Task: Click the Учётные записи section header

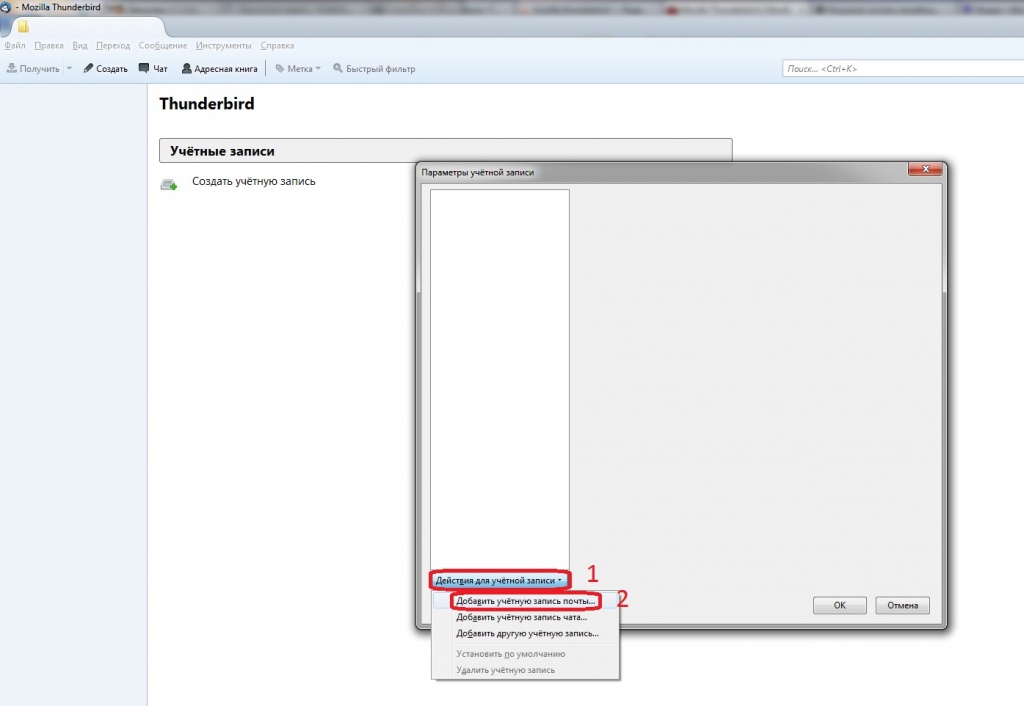Action: [445, 151]
